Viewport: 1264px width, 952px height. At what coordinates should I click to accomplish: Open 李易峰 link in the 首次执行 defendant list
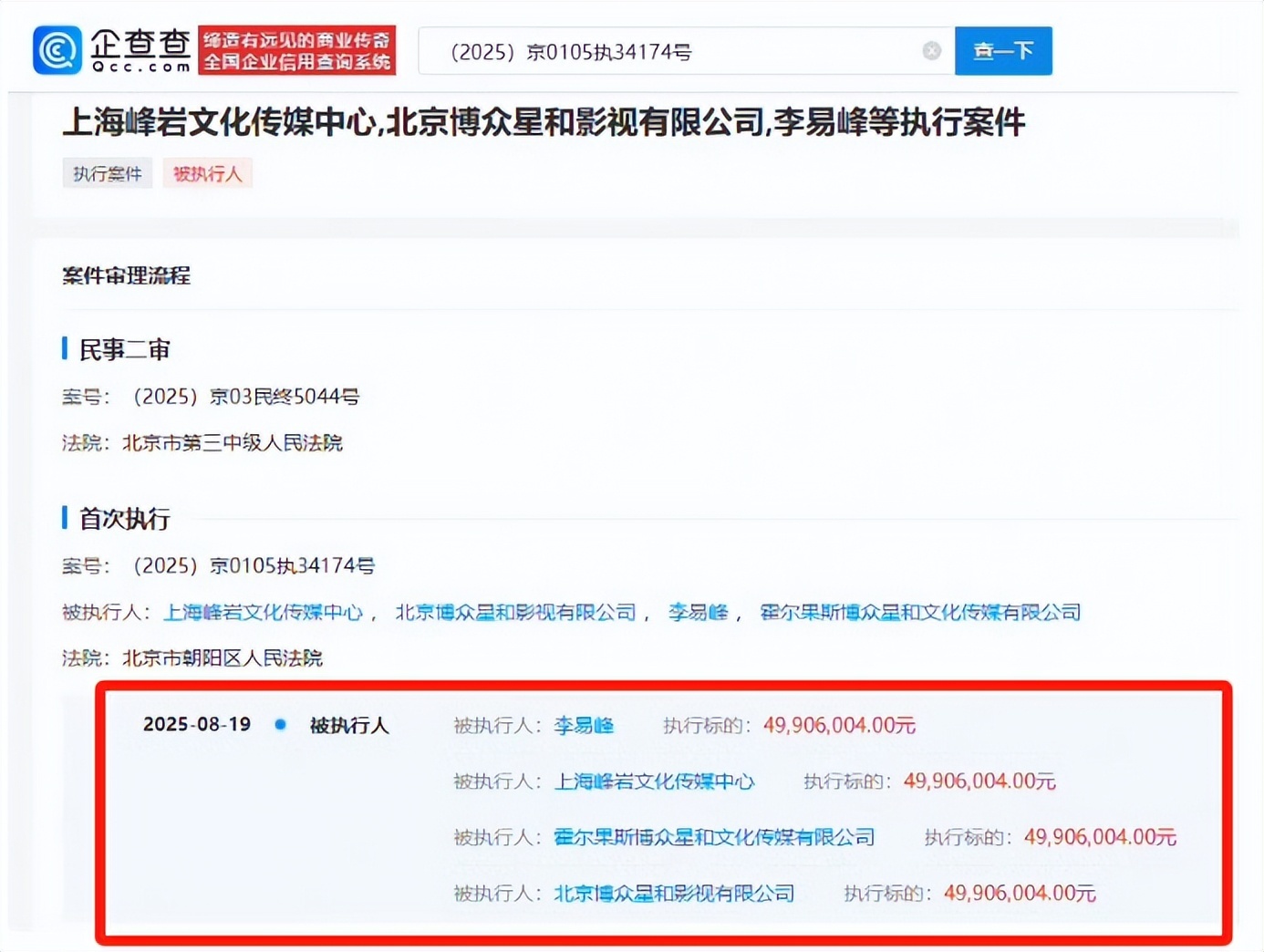coord(699,612)
